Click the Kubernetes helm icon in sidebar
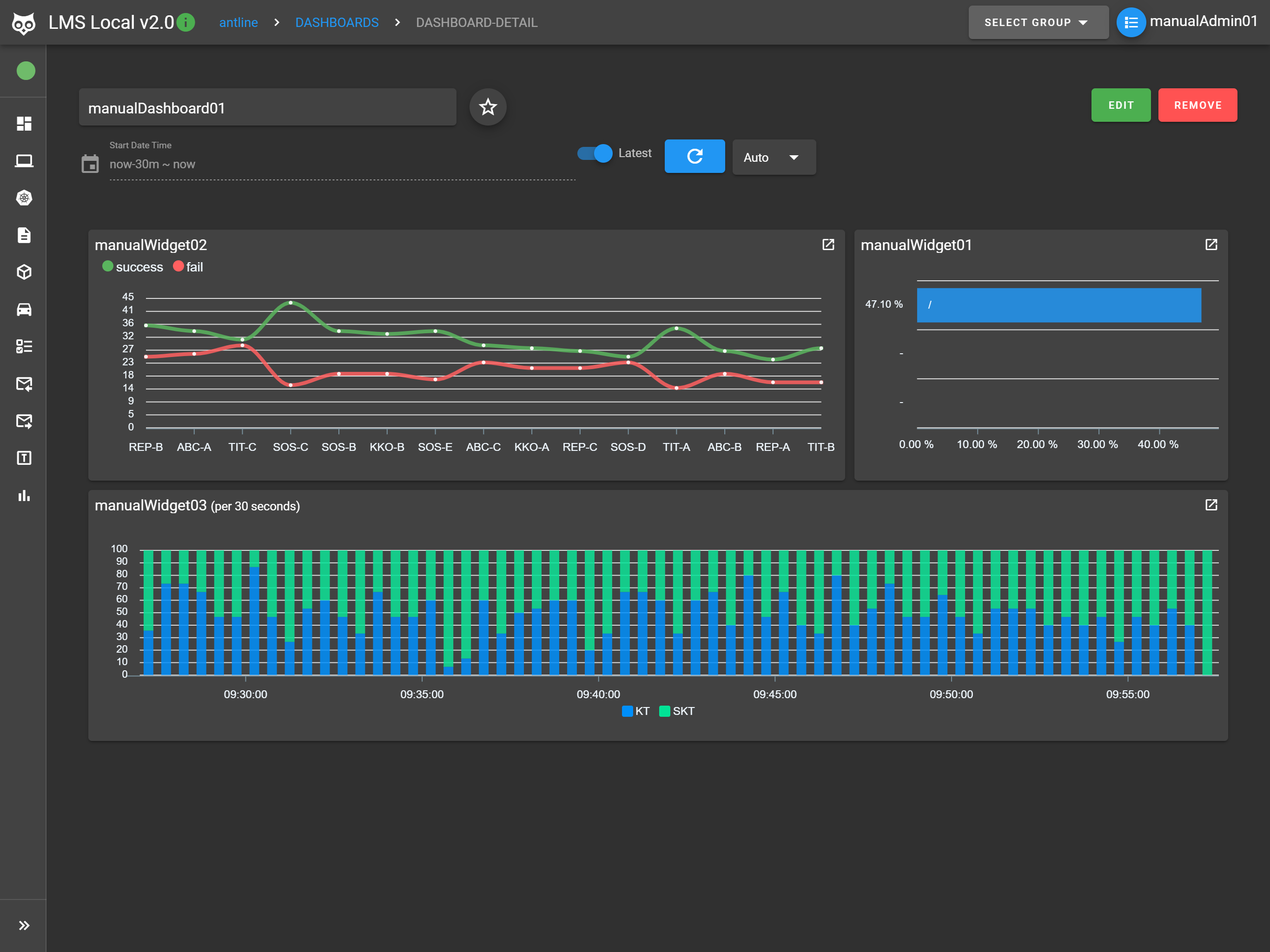1270x952 pixels. (x=24, y=198)
